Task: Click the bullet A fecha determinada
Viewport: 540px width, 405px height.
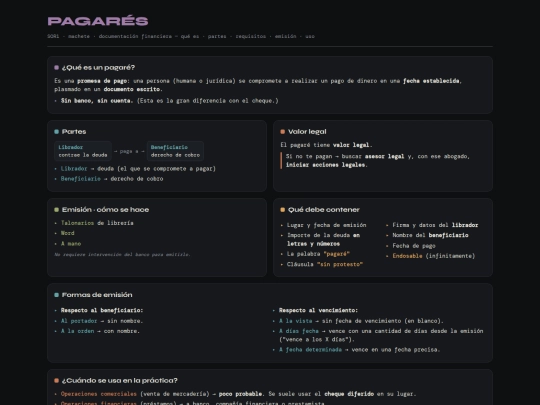Action: pos(360,350)
